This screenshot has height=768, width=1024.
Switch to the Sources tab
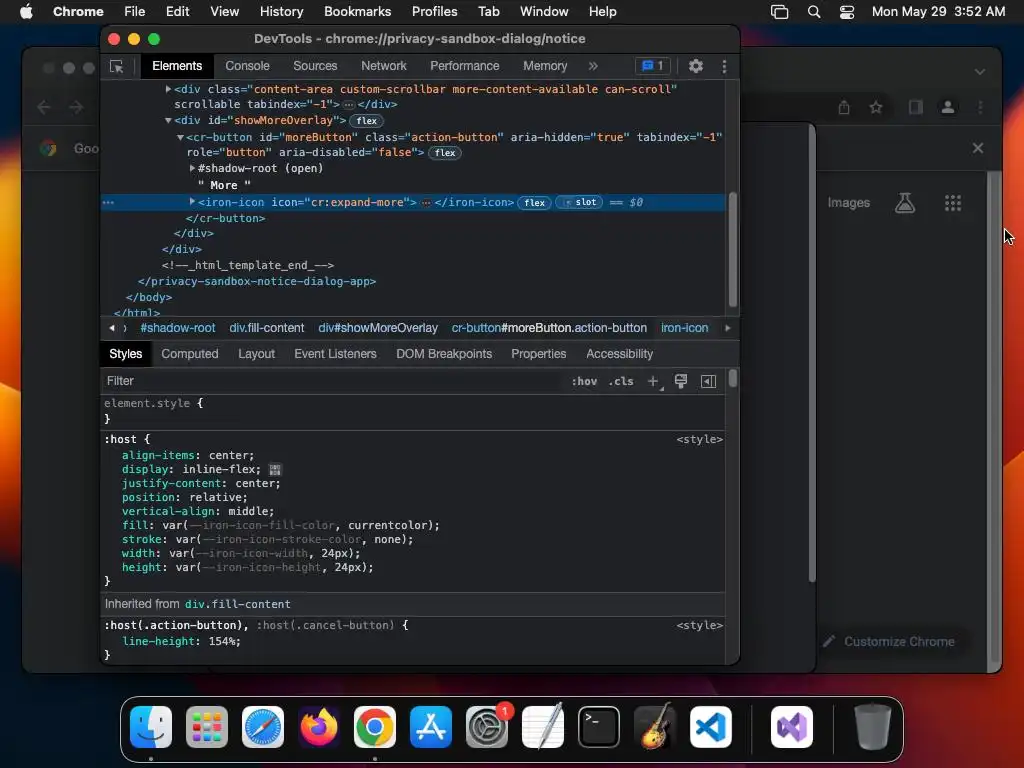click(x=315, y=66)
